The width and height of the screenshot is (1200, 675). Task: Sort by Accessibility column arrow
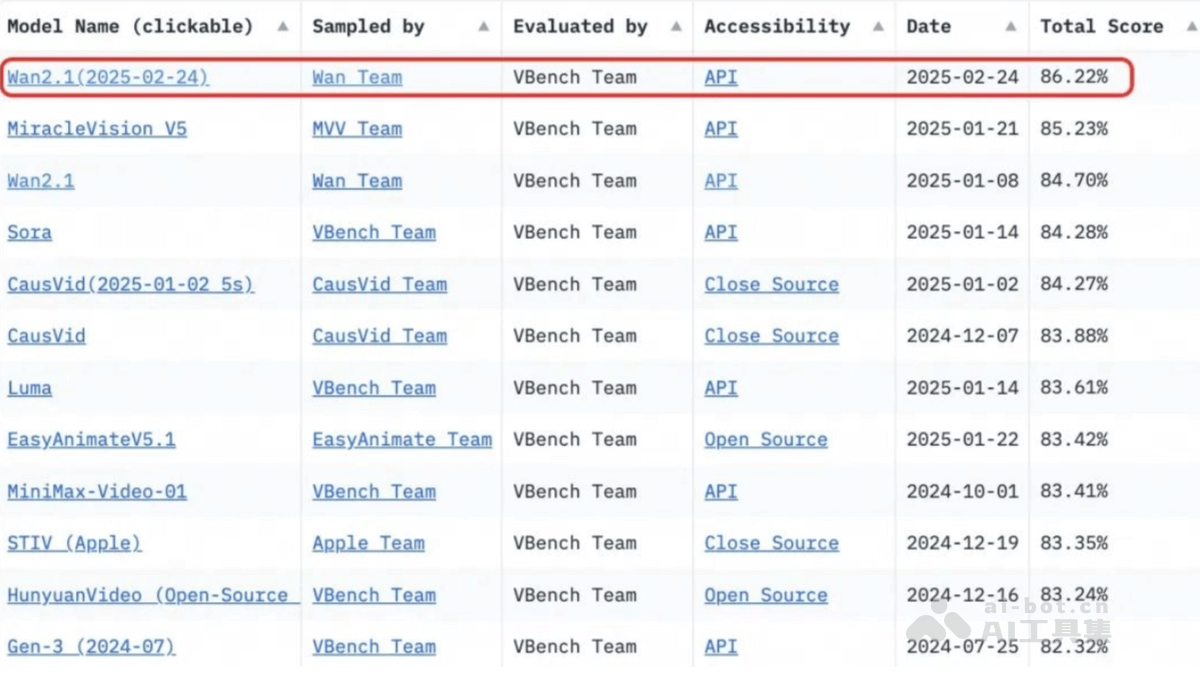click(877, 27)
